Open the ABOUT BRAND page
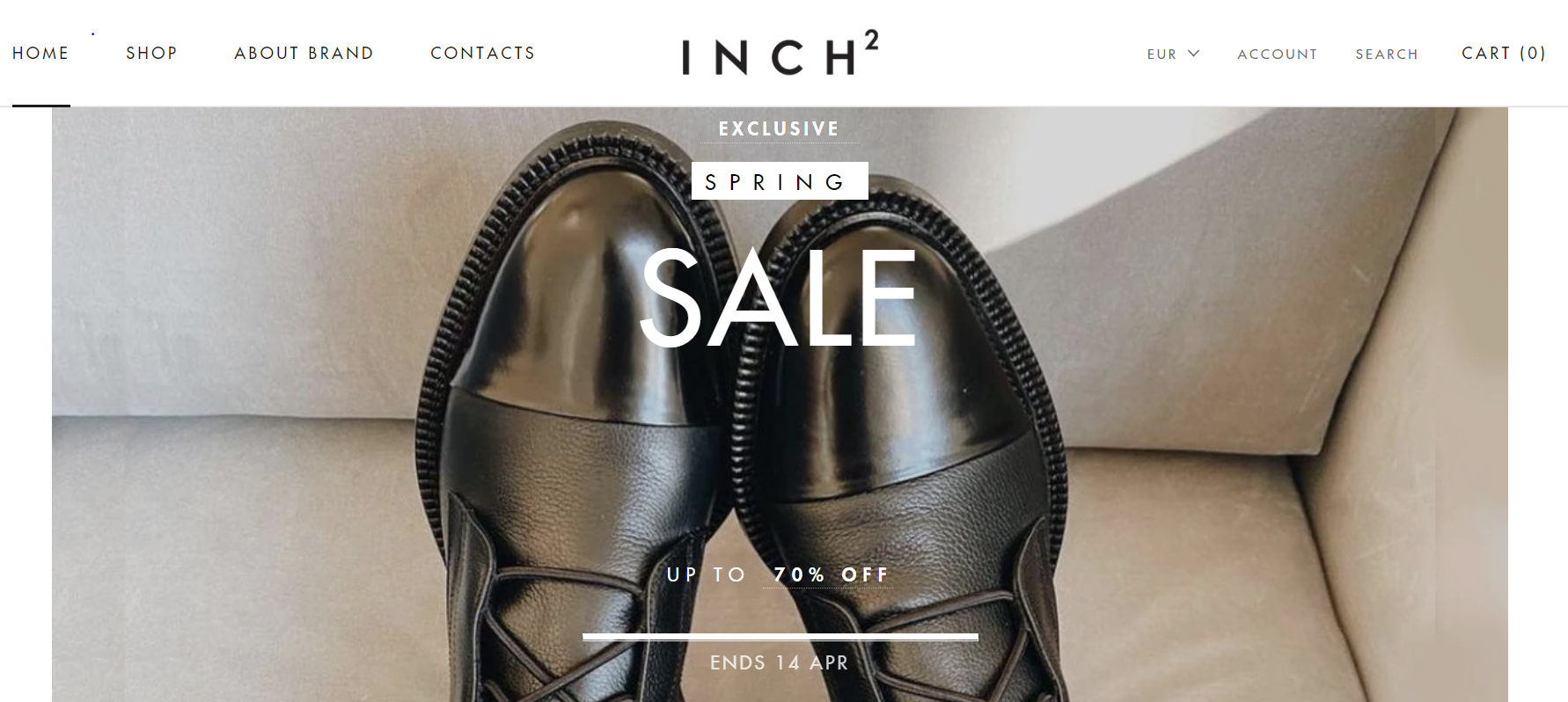This screenshot has height=702, width=1568. coord(304,53)
